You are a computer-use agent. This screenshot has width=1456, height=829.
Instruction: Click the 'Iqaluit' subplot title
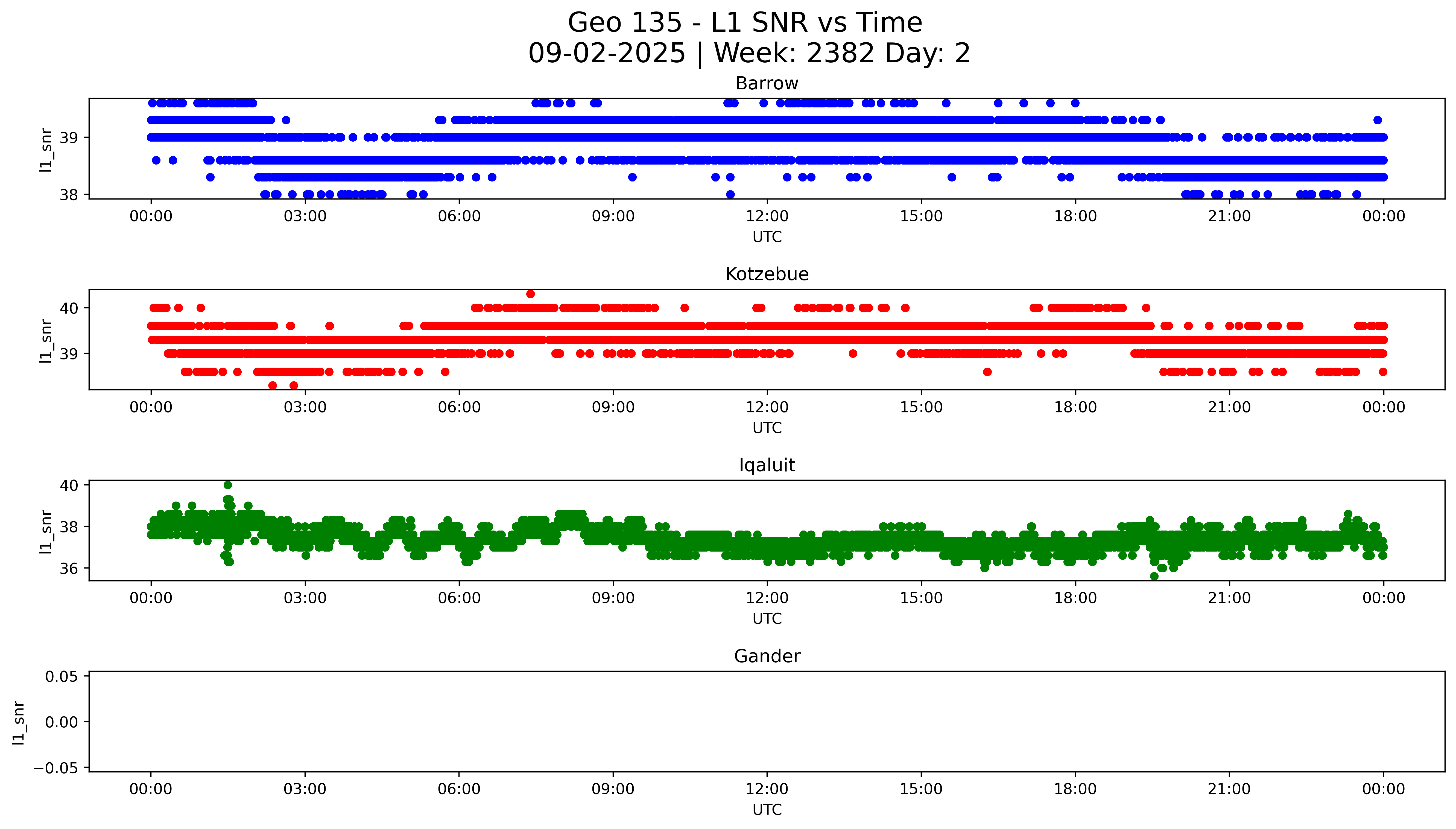pos(767,465)
